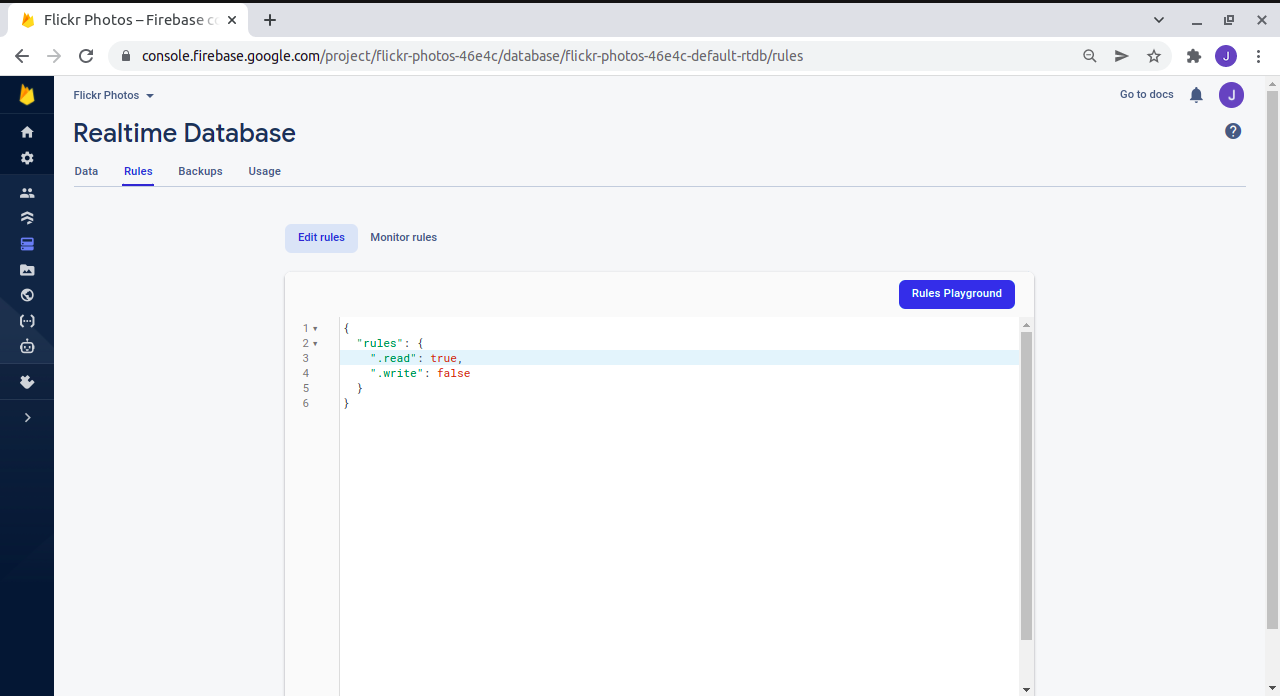Select the Rules tab

pyautogui.click(x=138, y=171)
